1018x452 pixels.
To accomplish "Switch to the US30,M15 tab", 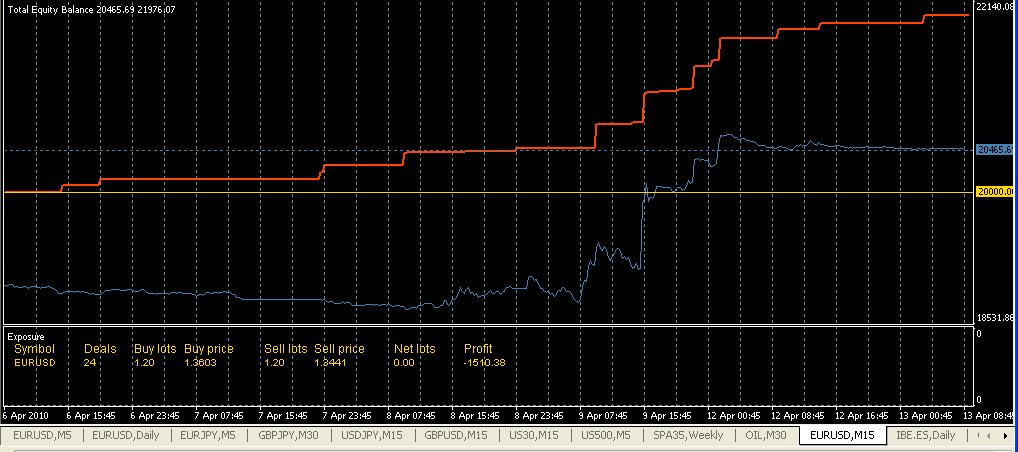I will [x=534, y=434].
